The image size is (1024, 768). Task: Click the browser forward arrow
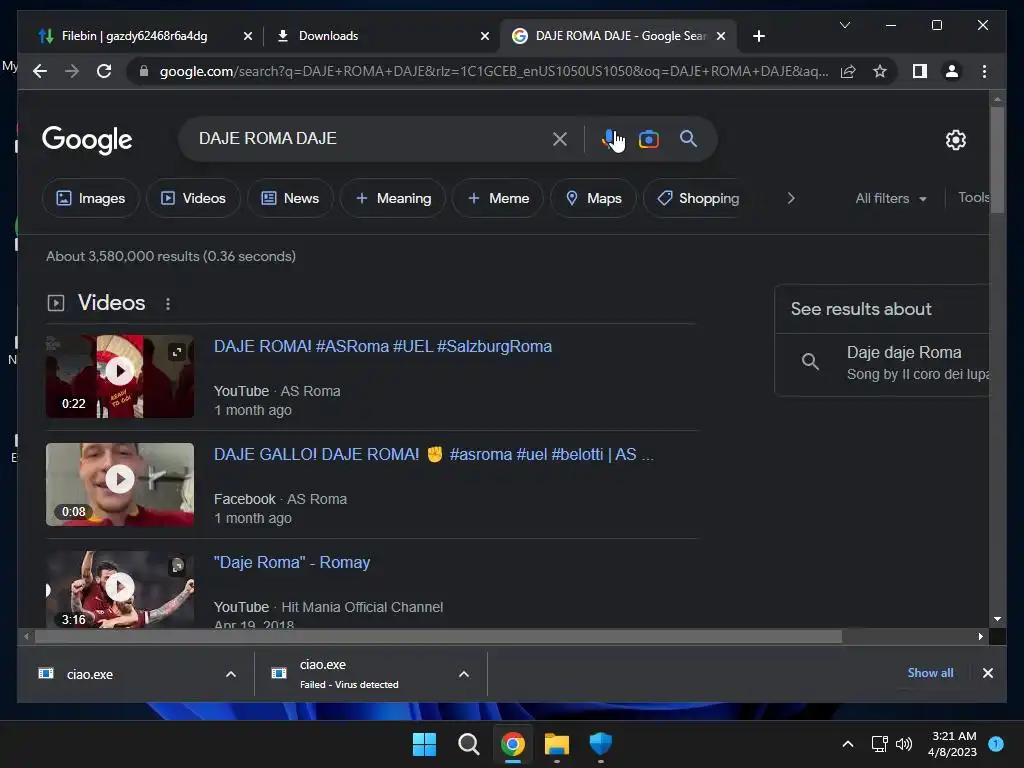tap(72, 71)
